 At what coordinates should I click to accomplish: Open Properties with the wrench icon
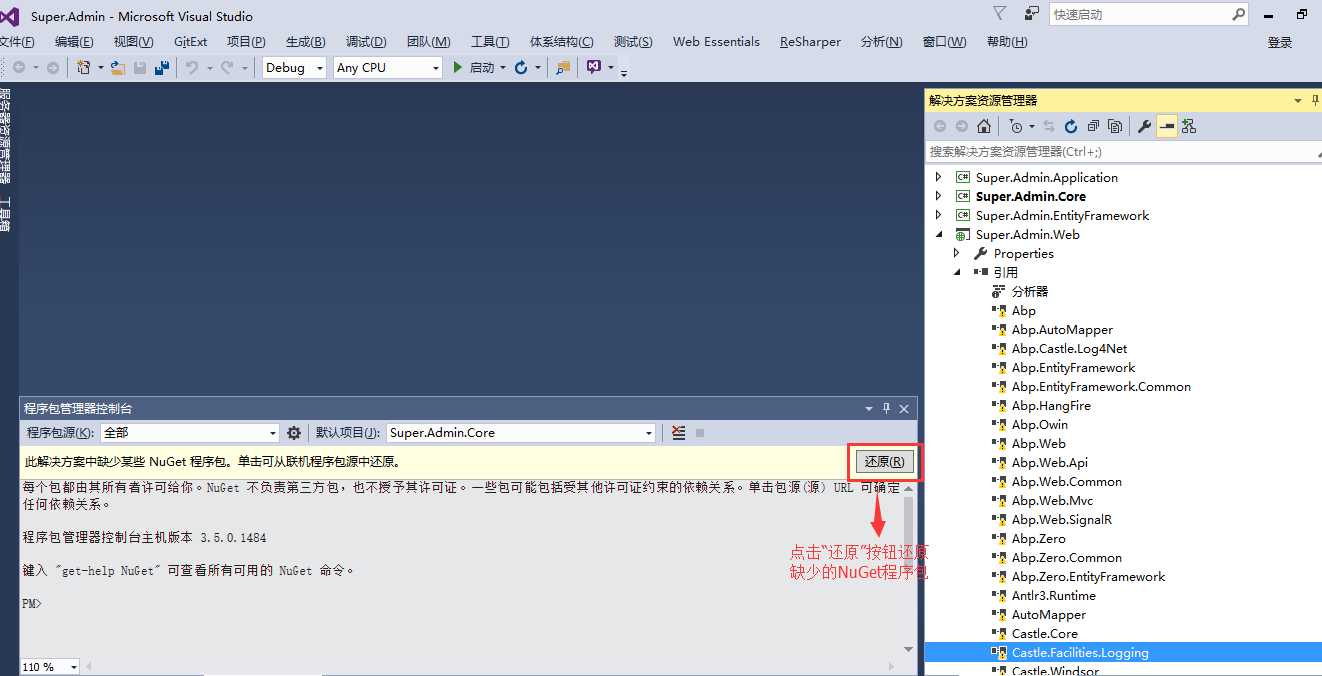[1145, 126]
